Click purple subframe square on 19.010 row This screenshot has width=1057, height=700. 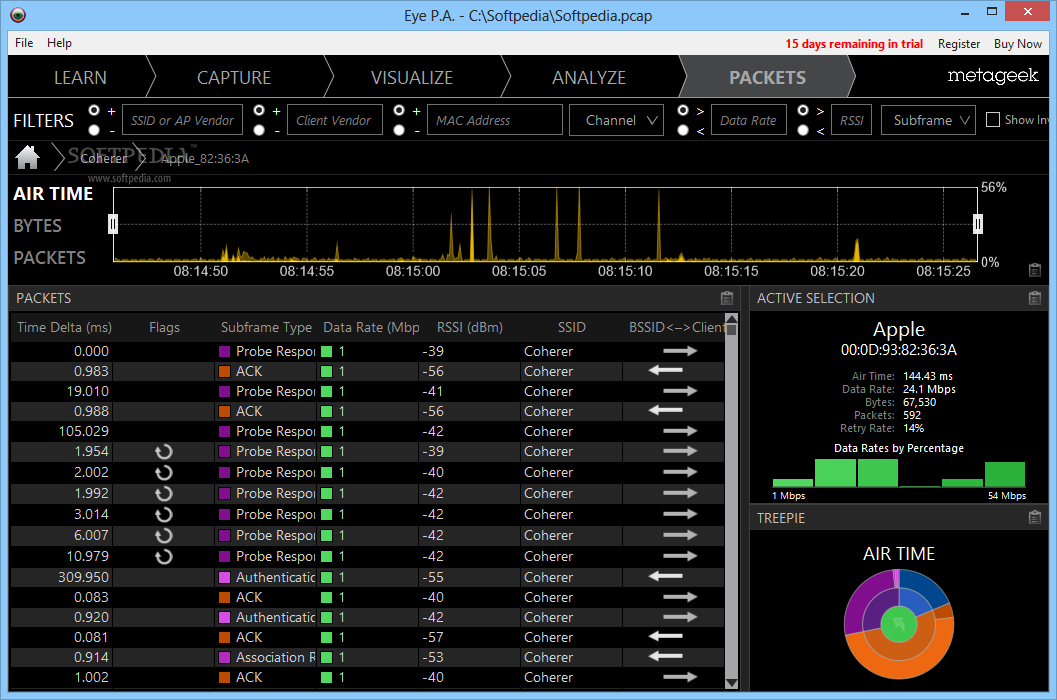(224, 391)
